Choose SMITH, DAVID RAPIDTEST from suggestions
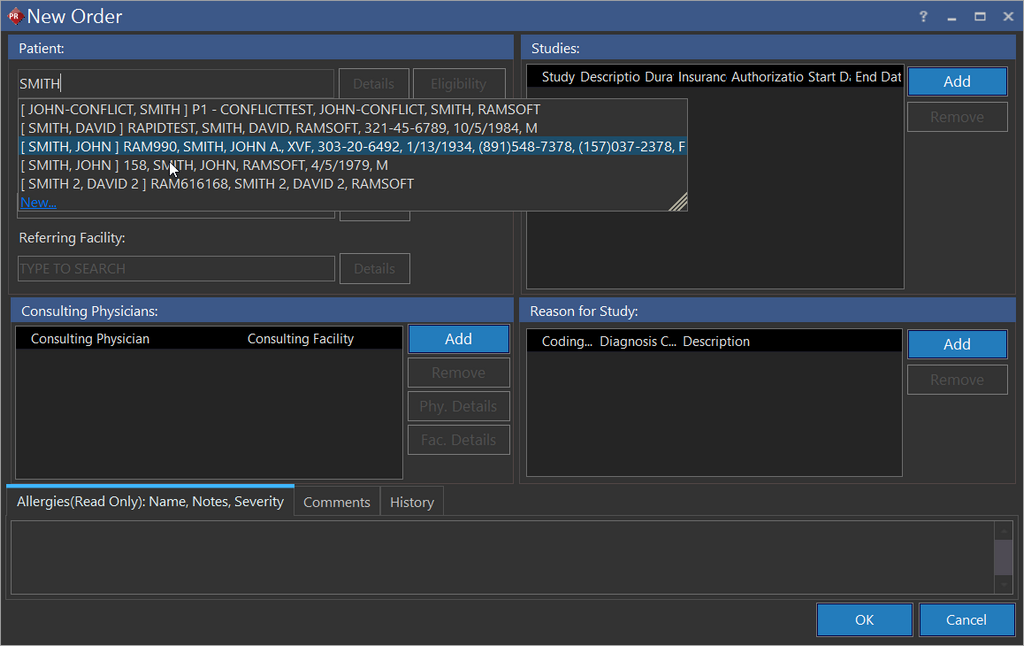Image resolution: width=1024 pixels, height=646 pixels. tap(279, 128)
